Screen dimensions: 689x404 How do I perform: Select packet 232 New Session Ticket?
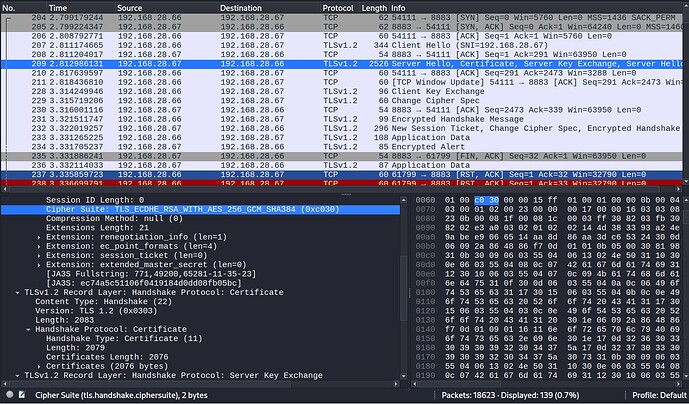(342, 128)
